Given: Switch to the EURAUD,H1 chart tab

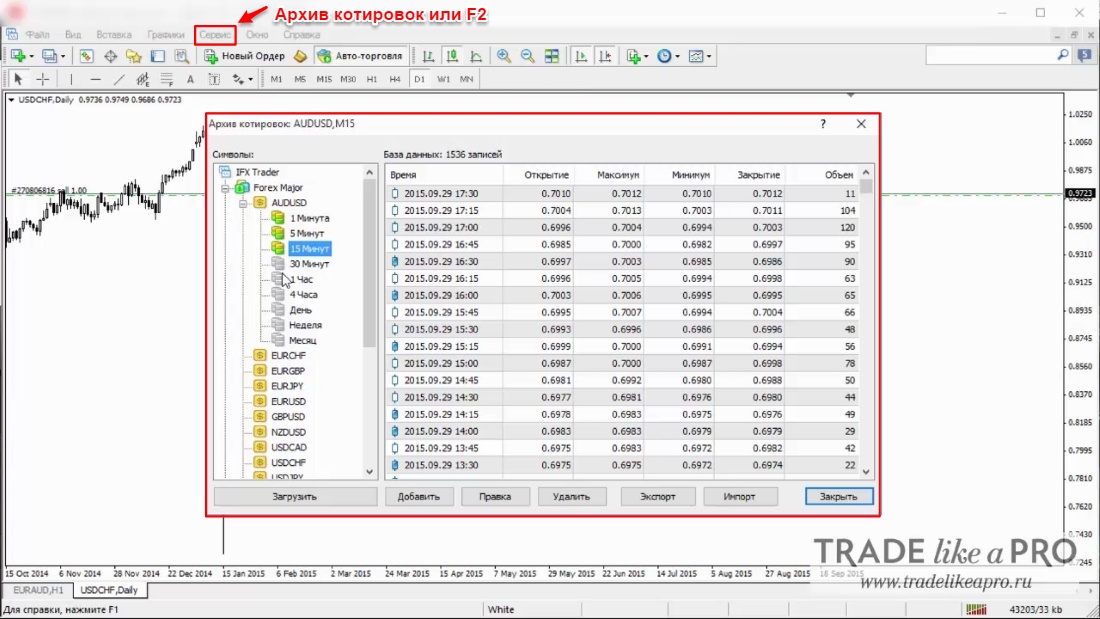Looking at the screenshot, I should (x=38, y=590).
